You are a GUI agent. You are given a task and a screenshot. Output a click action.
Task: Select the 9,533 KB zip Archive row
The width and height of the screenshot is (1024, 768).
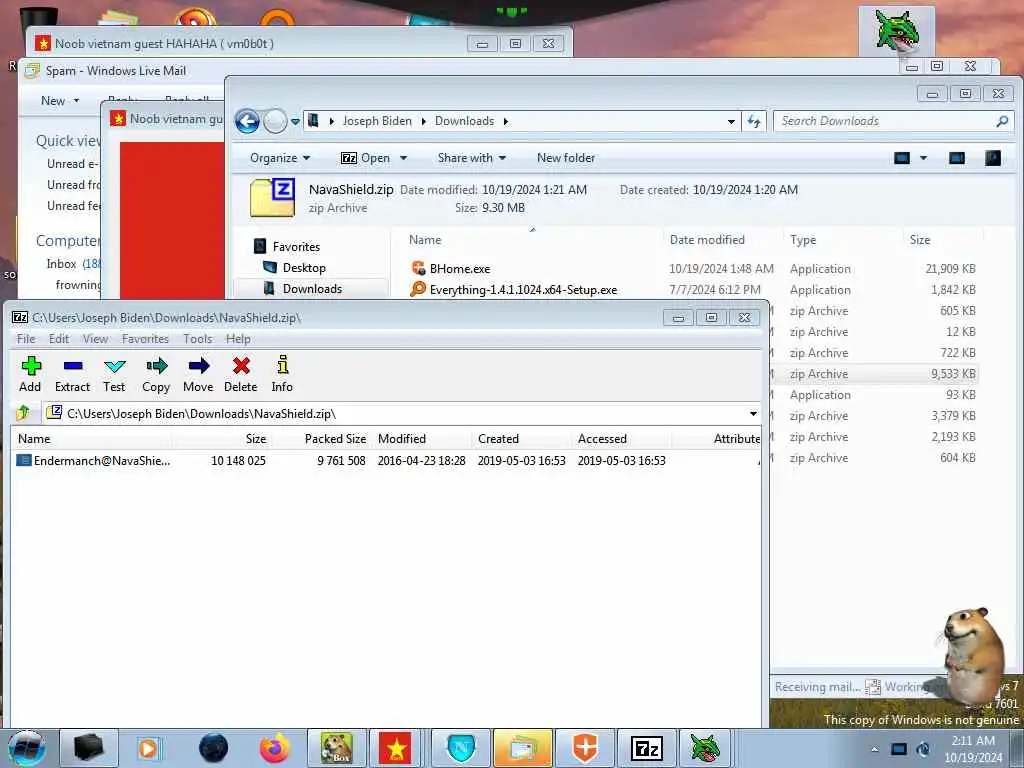tap(876, 374)
